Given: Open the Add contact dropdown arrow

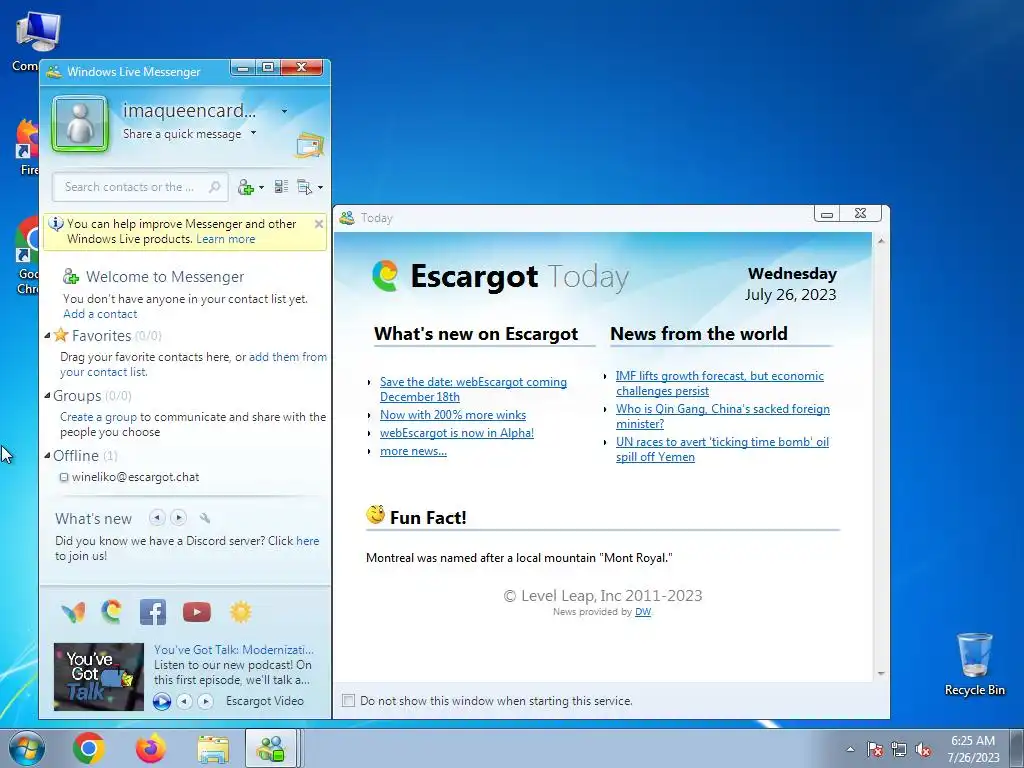Looking at the screenshot, I should pos(261,188).
